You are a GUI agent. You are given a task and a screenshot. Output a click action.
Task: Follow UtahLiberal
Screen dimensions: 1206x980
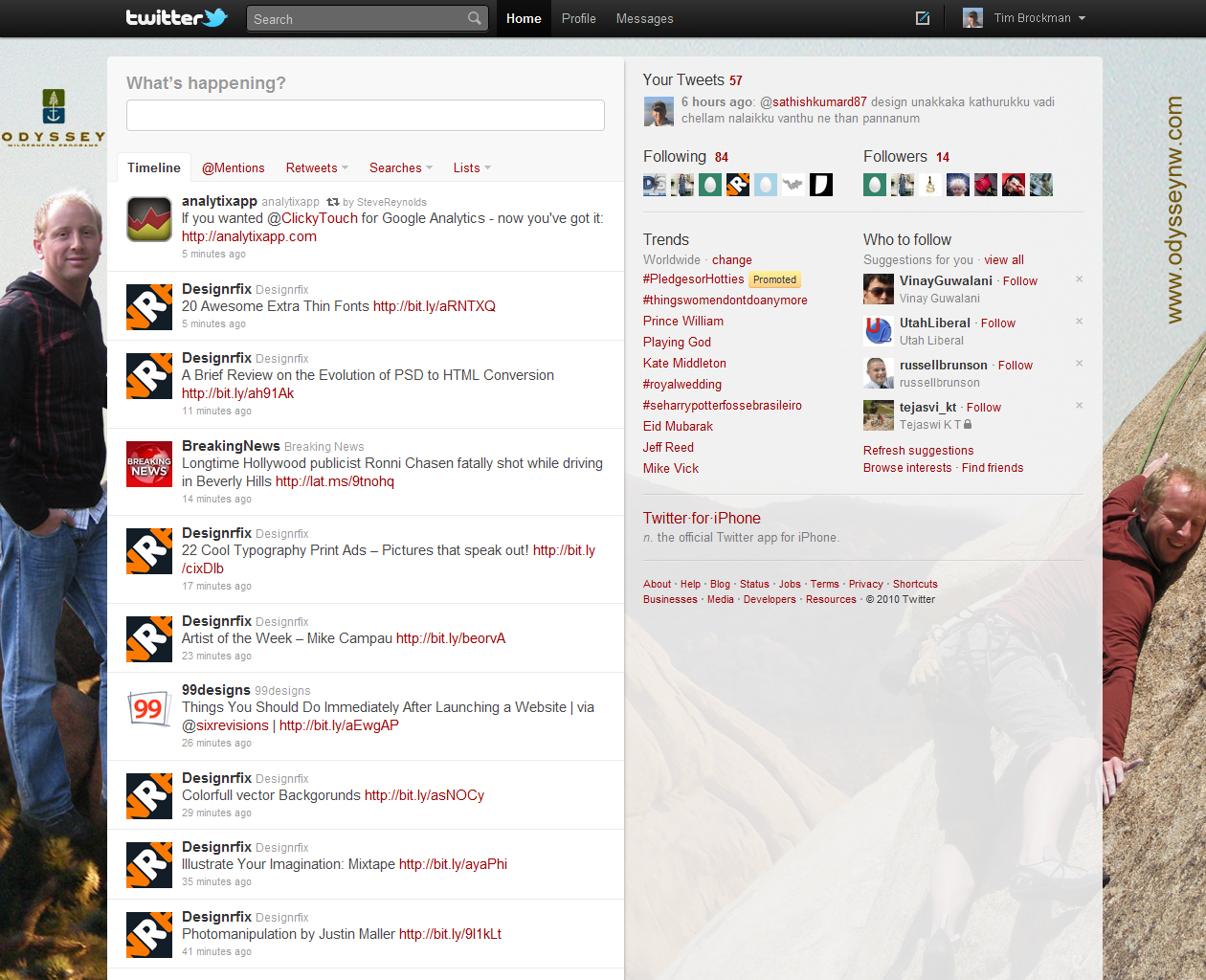(x=998, y=323)
